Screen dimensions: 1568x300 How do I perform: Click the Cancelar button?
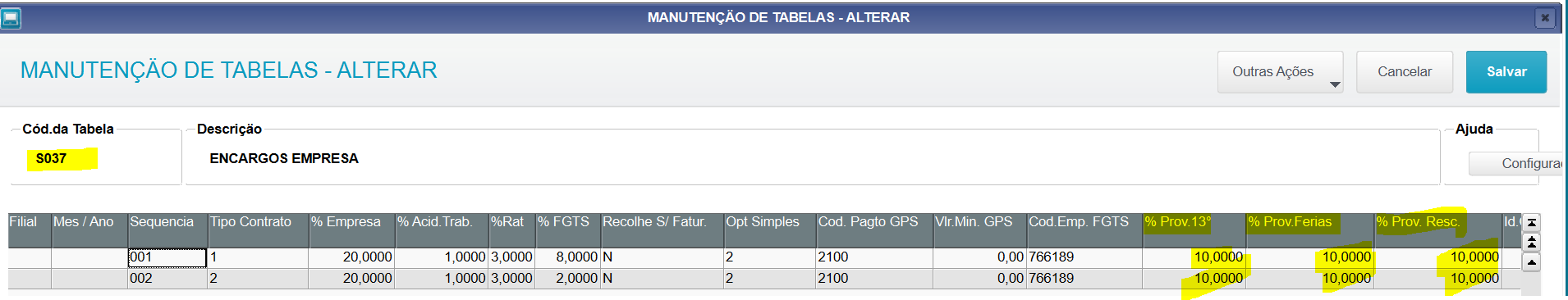[x=1405, y=72]
